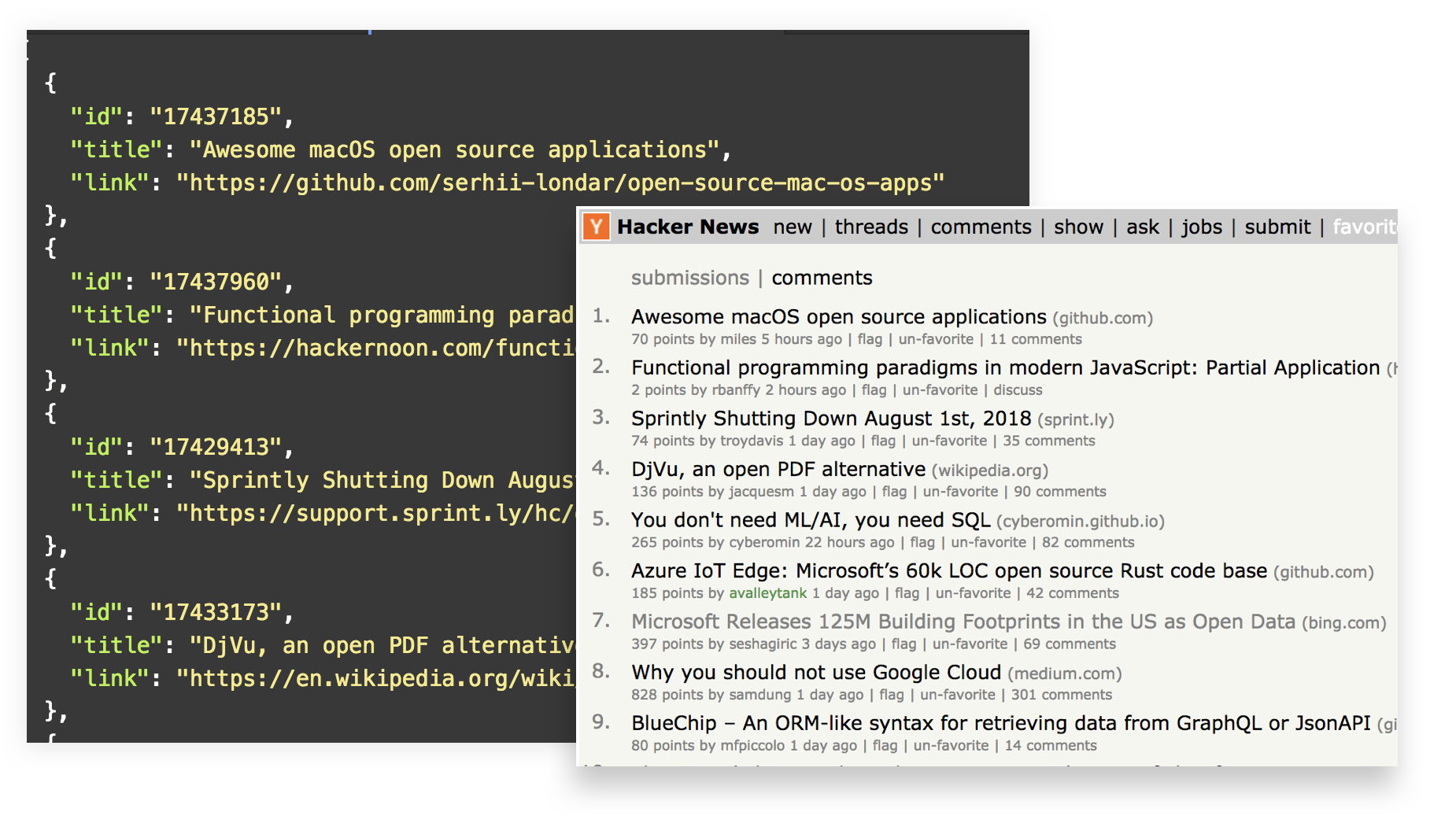Image resolution: width=1456 pixels, height=823 pixels.
Task: Open the Hacker News home link
Action: point(688,227)
